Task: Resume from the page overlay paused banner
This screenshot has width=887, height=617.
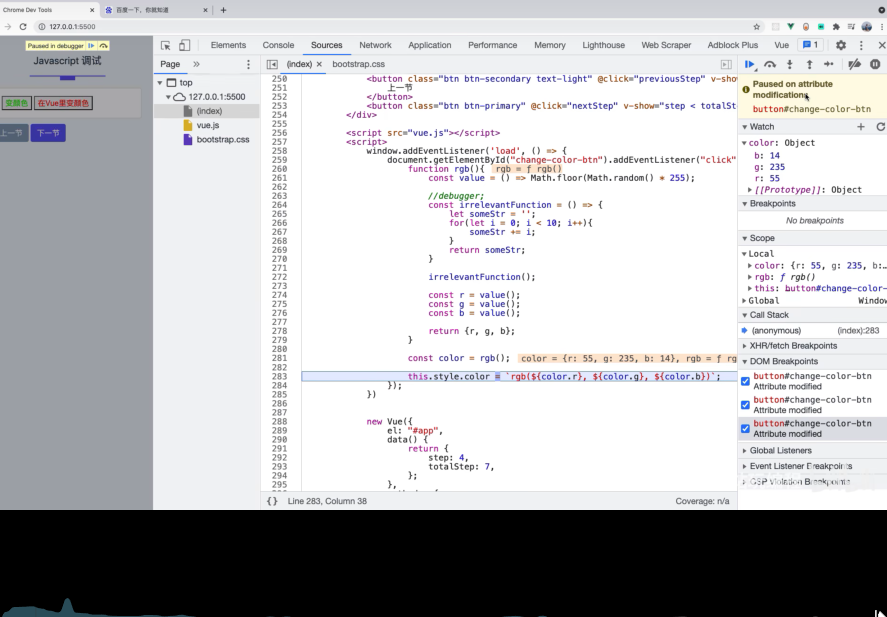Action: coord(91,46)
